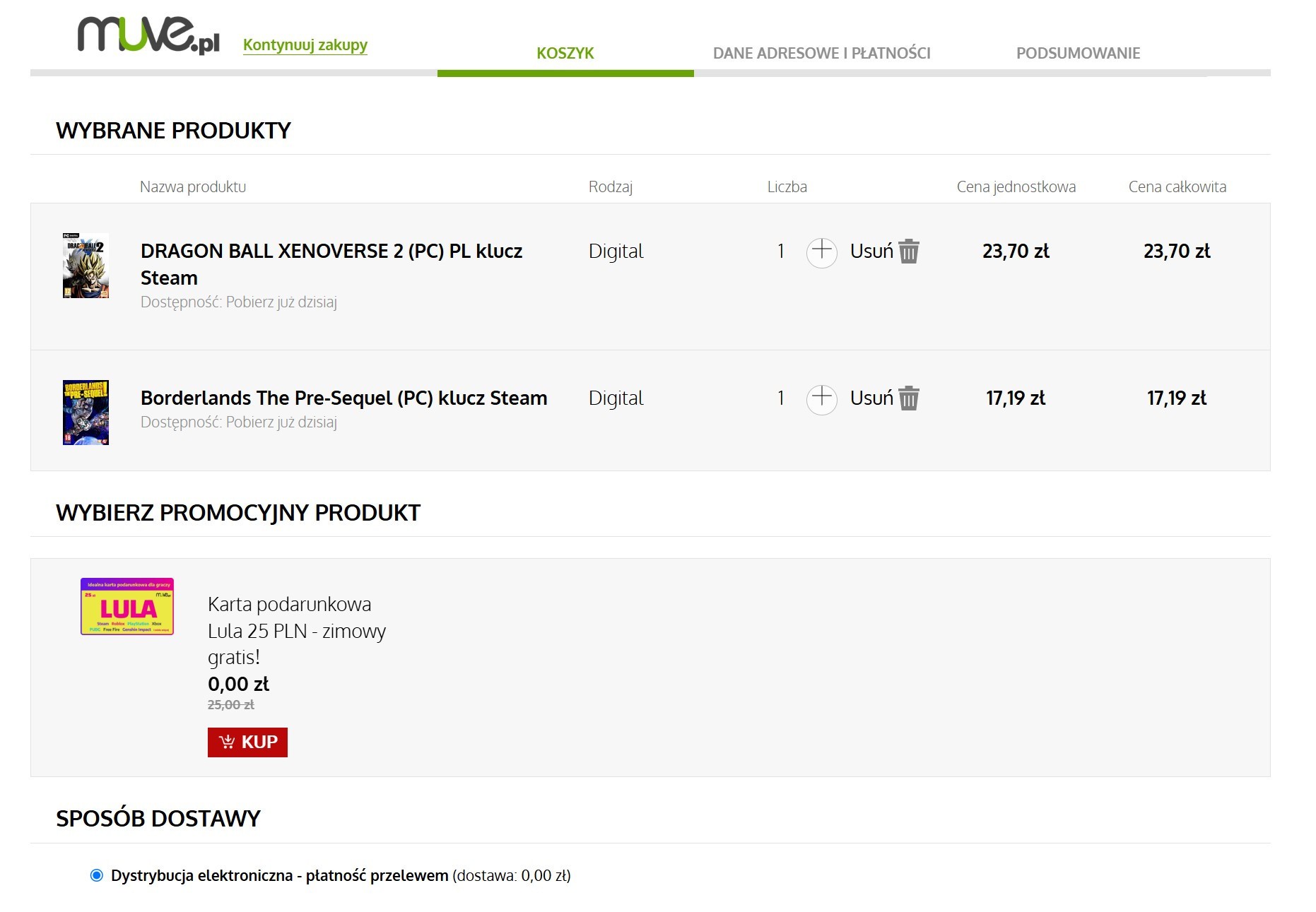Click Usuń text in Borderlands row
Viewport: 1316px width, 912px height.
coord(871,398)
